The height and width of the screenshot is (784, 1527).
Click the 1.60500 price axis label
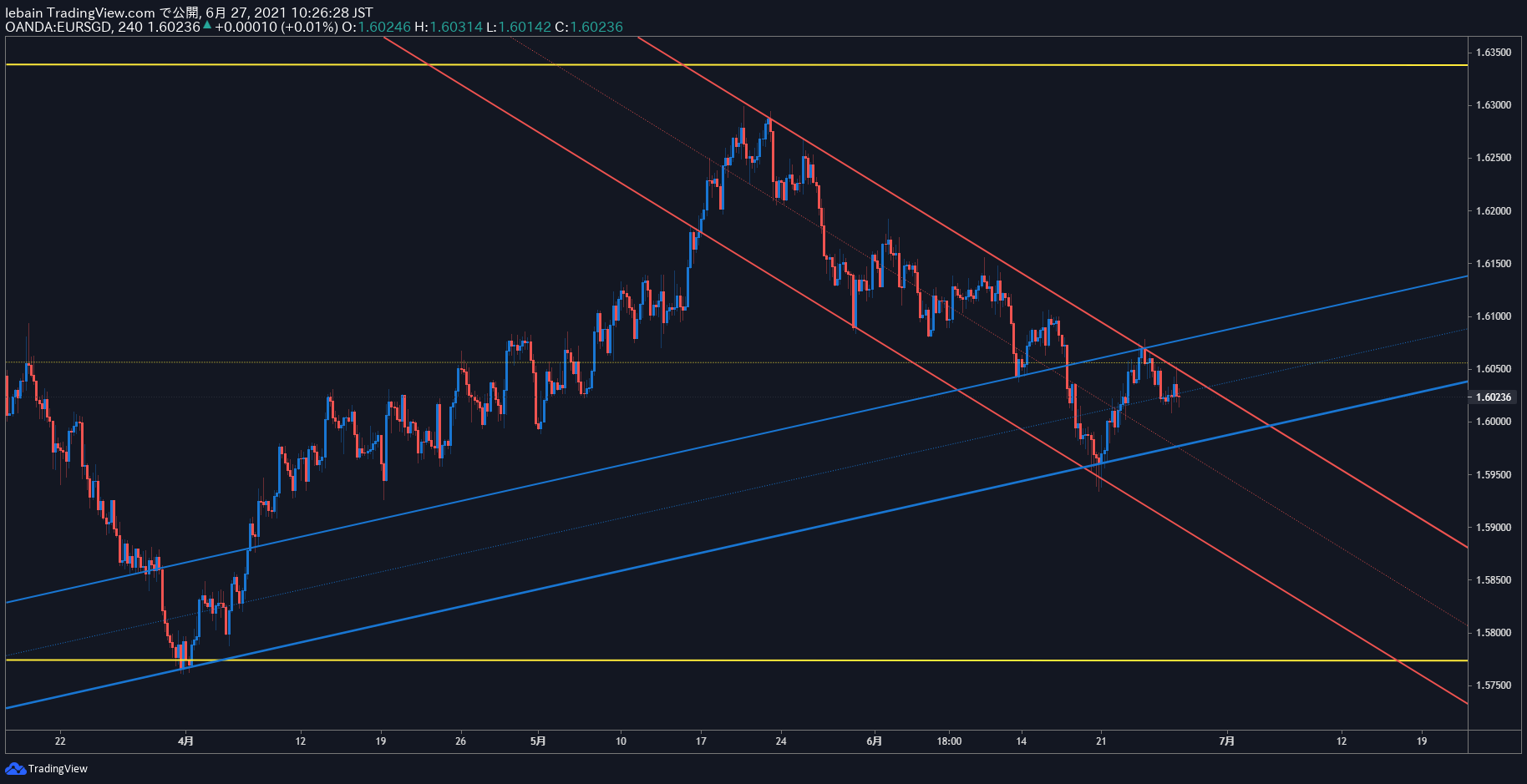coord(1493,369)
